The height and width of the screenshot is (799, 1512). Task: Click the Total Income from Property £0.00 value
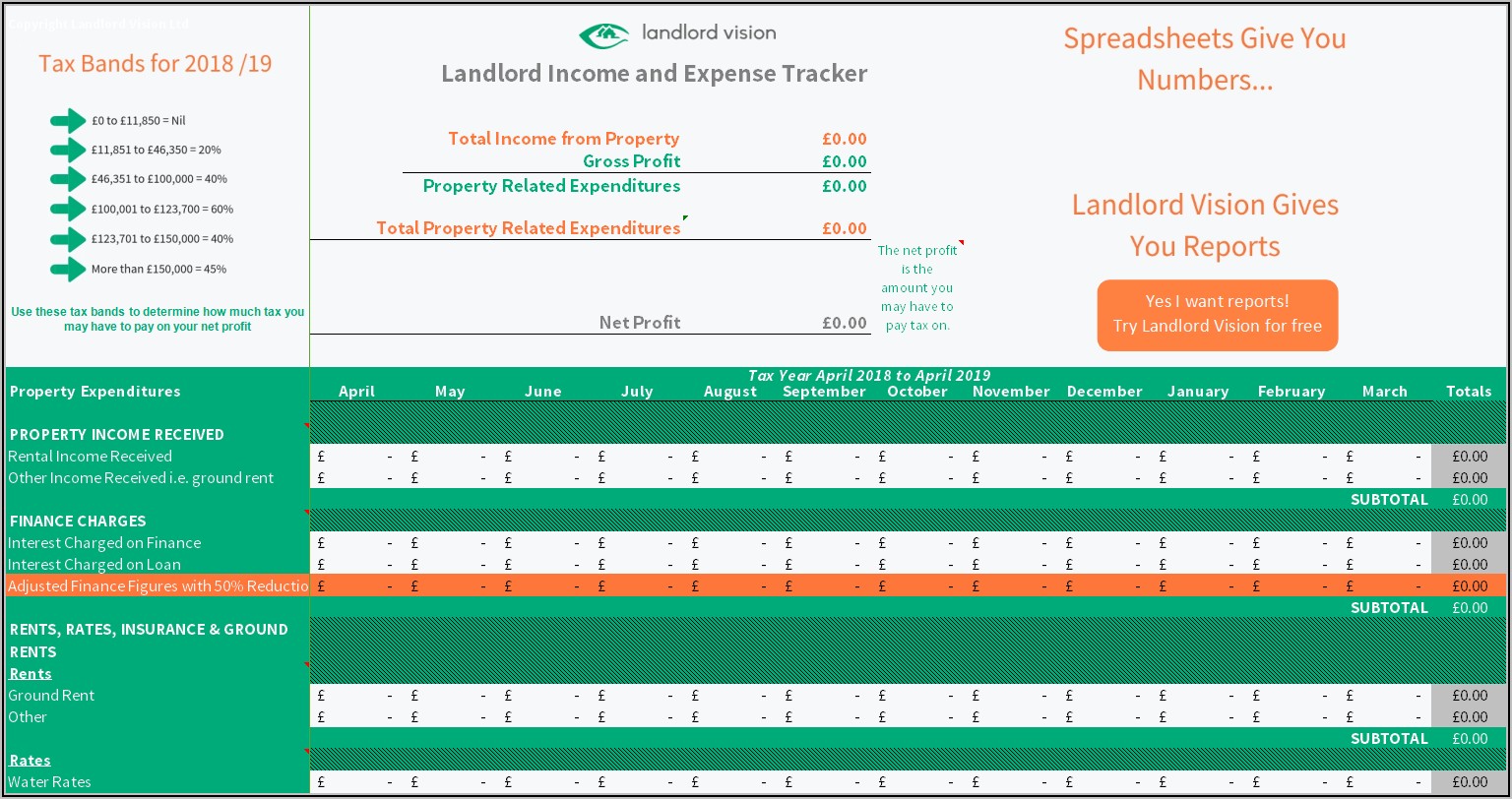tap(844, 140)
